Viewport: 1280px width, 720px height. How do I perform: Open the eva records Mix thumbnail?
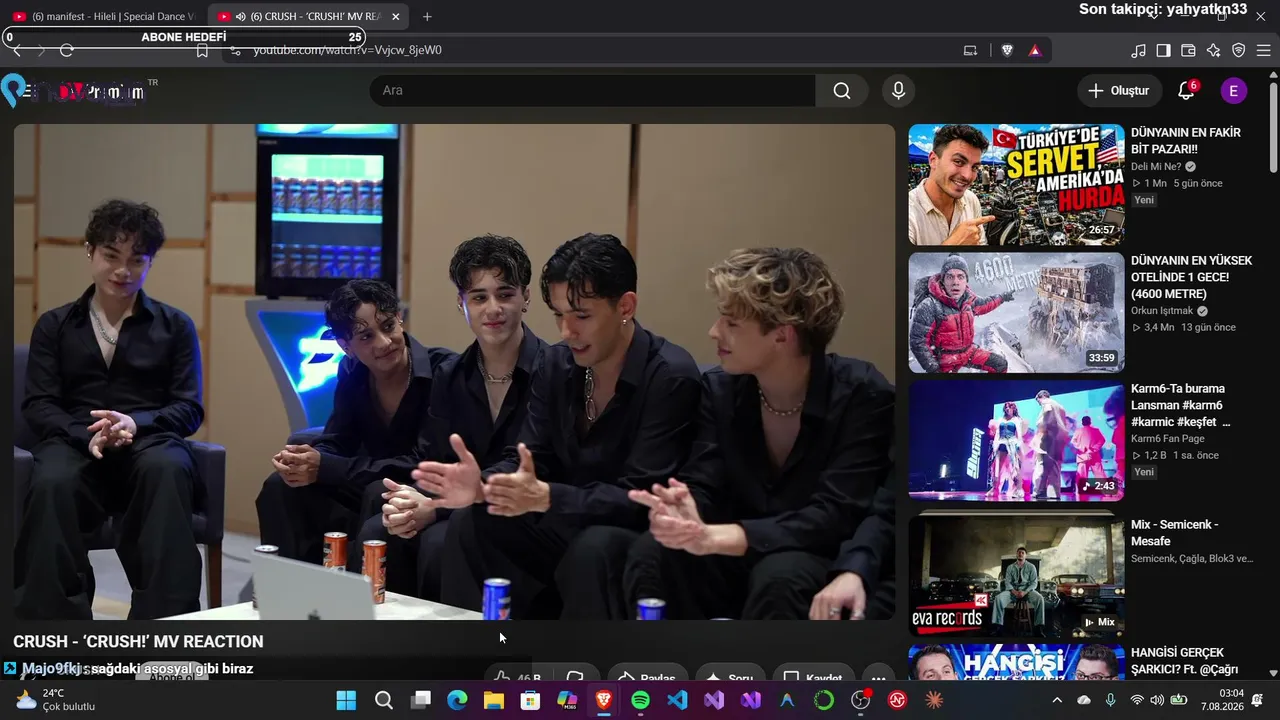point(1016,575)
